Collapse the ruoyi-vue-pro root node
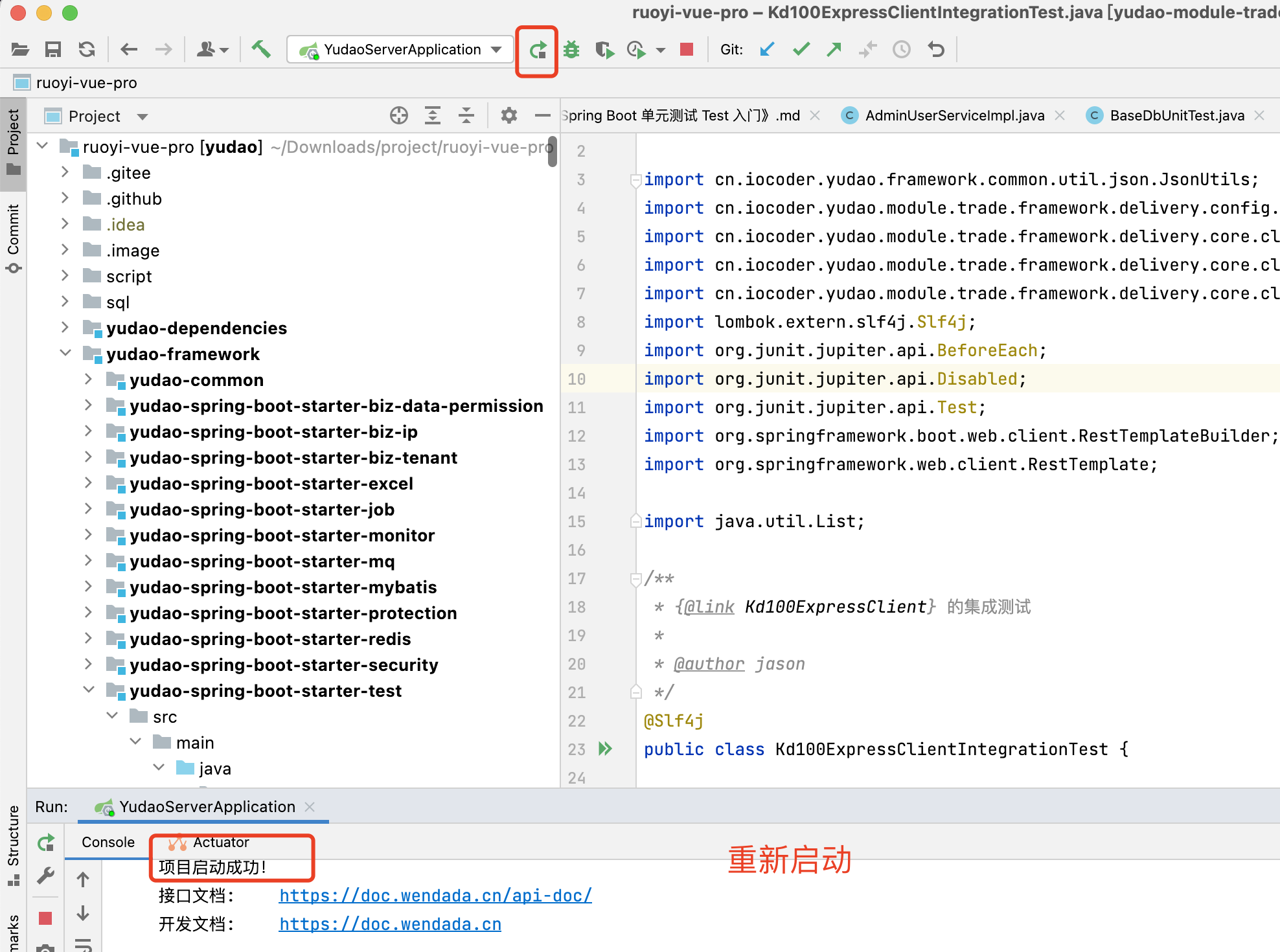The image size is (1280, 952). [x=43, y=146]
